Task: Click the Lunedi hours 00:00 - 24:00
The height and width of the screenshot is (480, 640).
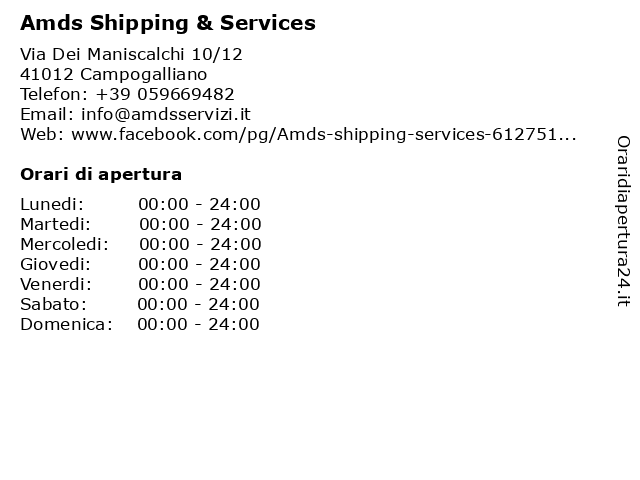Action: tap(199, 204)
